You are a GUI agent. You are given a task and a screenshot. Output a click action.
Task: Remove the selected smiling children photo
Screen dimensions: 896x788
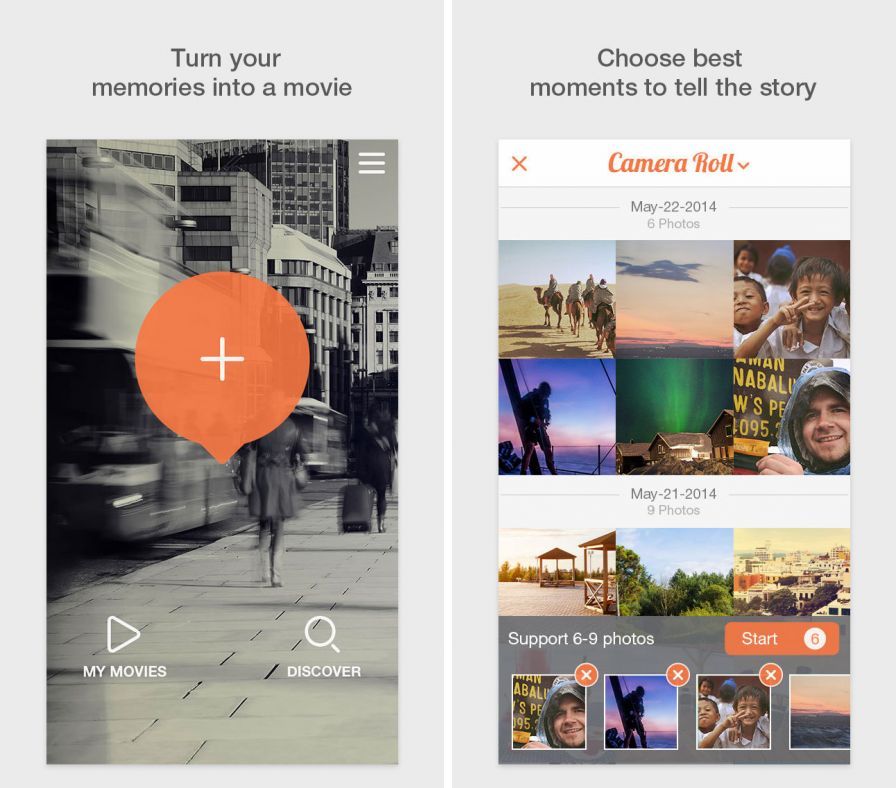770,676
